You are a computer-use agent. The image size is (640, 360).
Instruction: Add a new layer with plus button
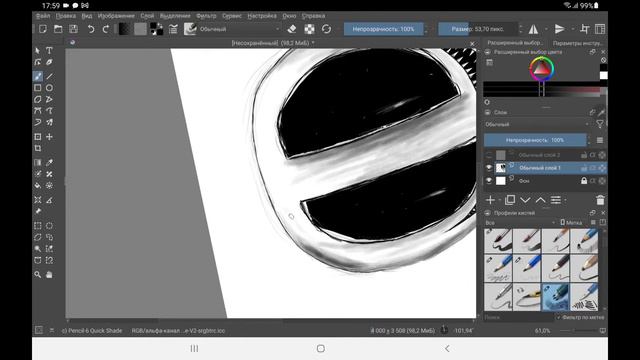pos(490,200)
